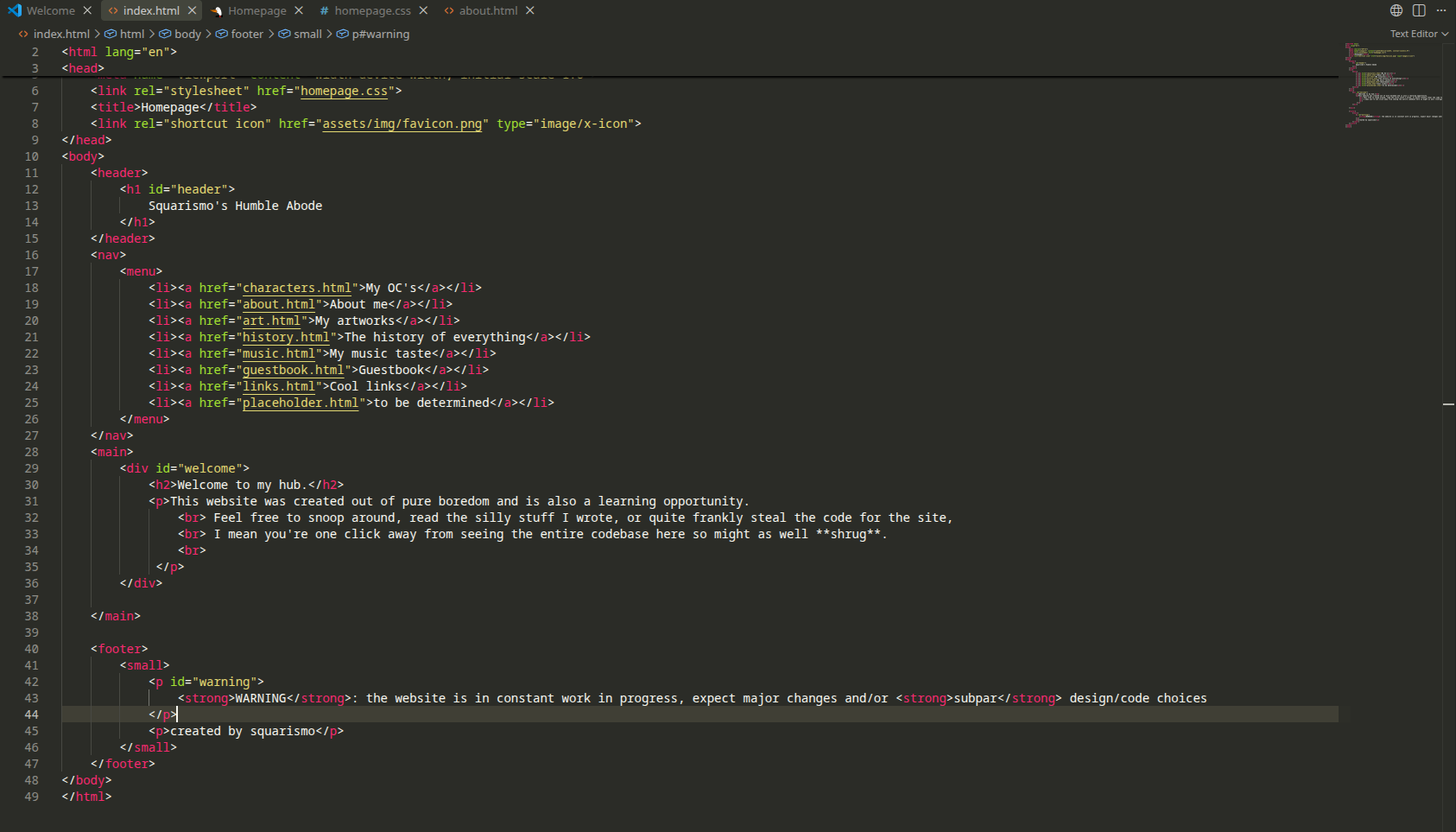Split the editor with the layout icon
This screenshot has height=832, width=1456.
pos(1419,10)
